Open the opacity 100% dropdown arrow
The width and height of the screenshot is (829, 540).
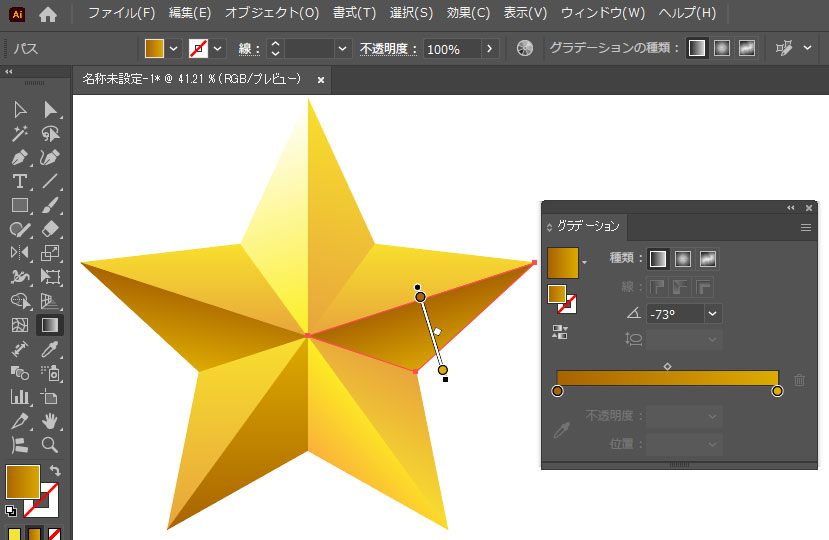pyautogui.click(x=489, y=48)
